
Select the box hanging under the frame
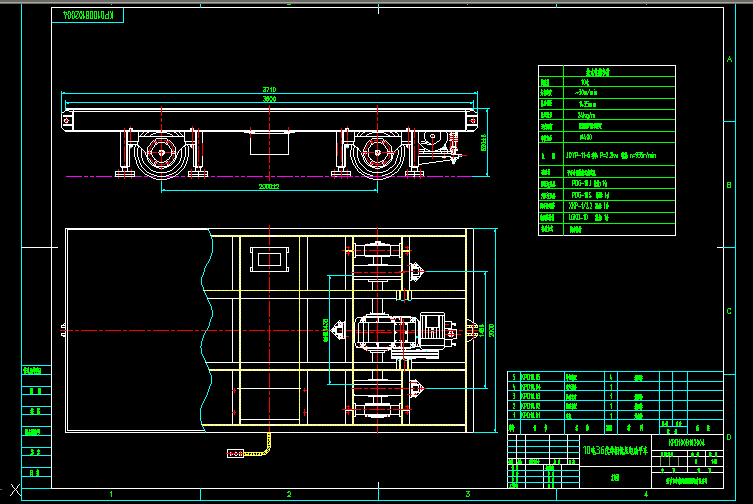[270, 142]
